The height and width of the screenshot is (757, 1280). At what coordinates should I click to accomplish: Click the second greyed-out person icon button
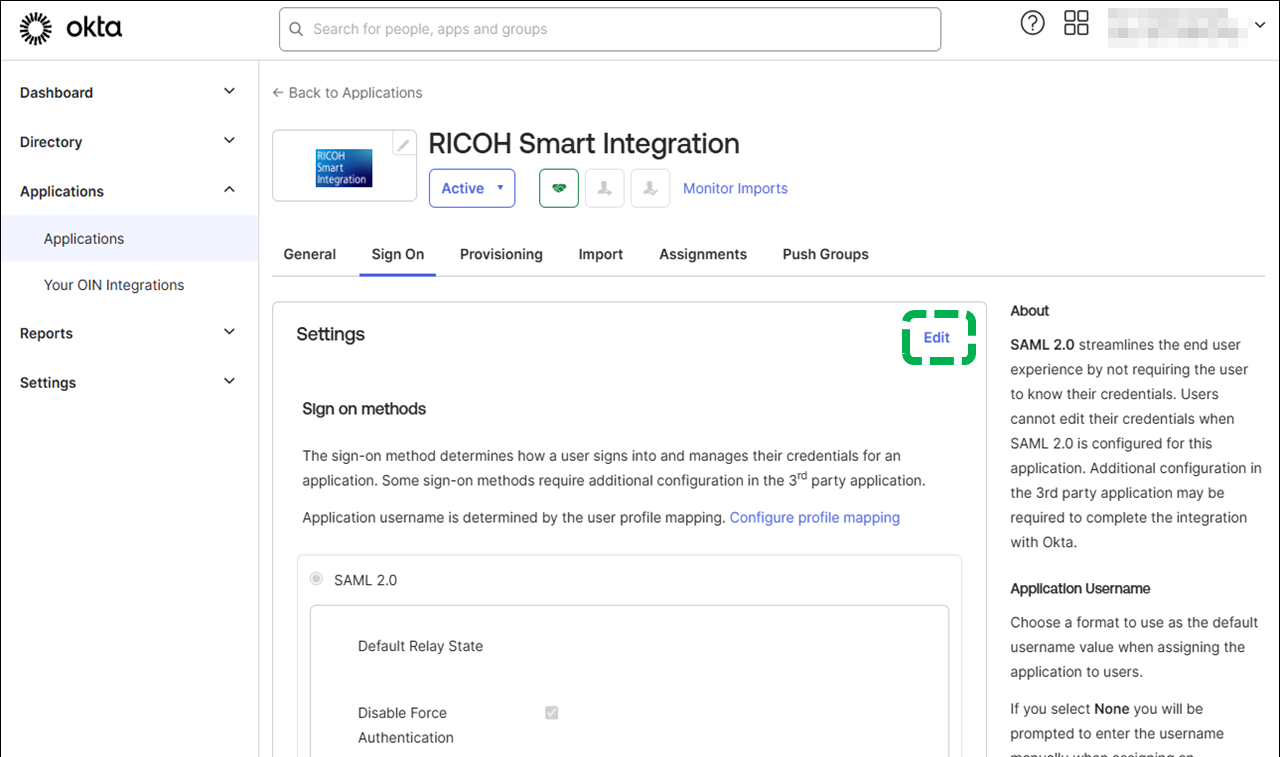[x=650, y=188]
